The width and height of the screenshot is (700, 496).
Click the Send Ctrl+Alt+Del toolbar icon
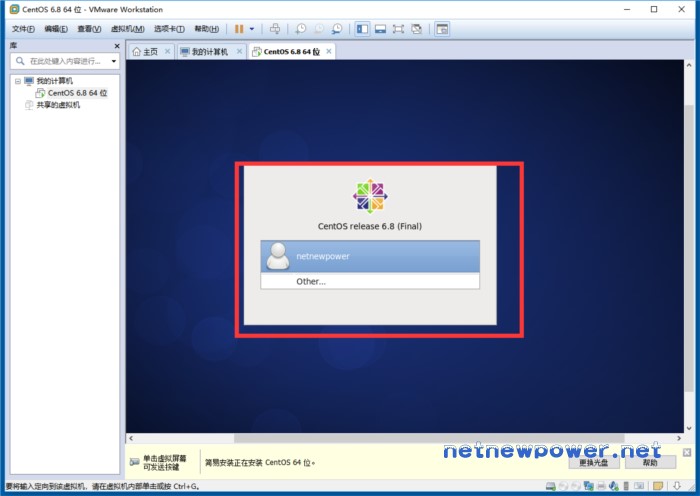pyautogui.click(x=275, y=29)
